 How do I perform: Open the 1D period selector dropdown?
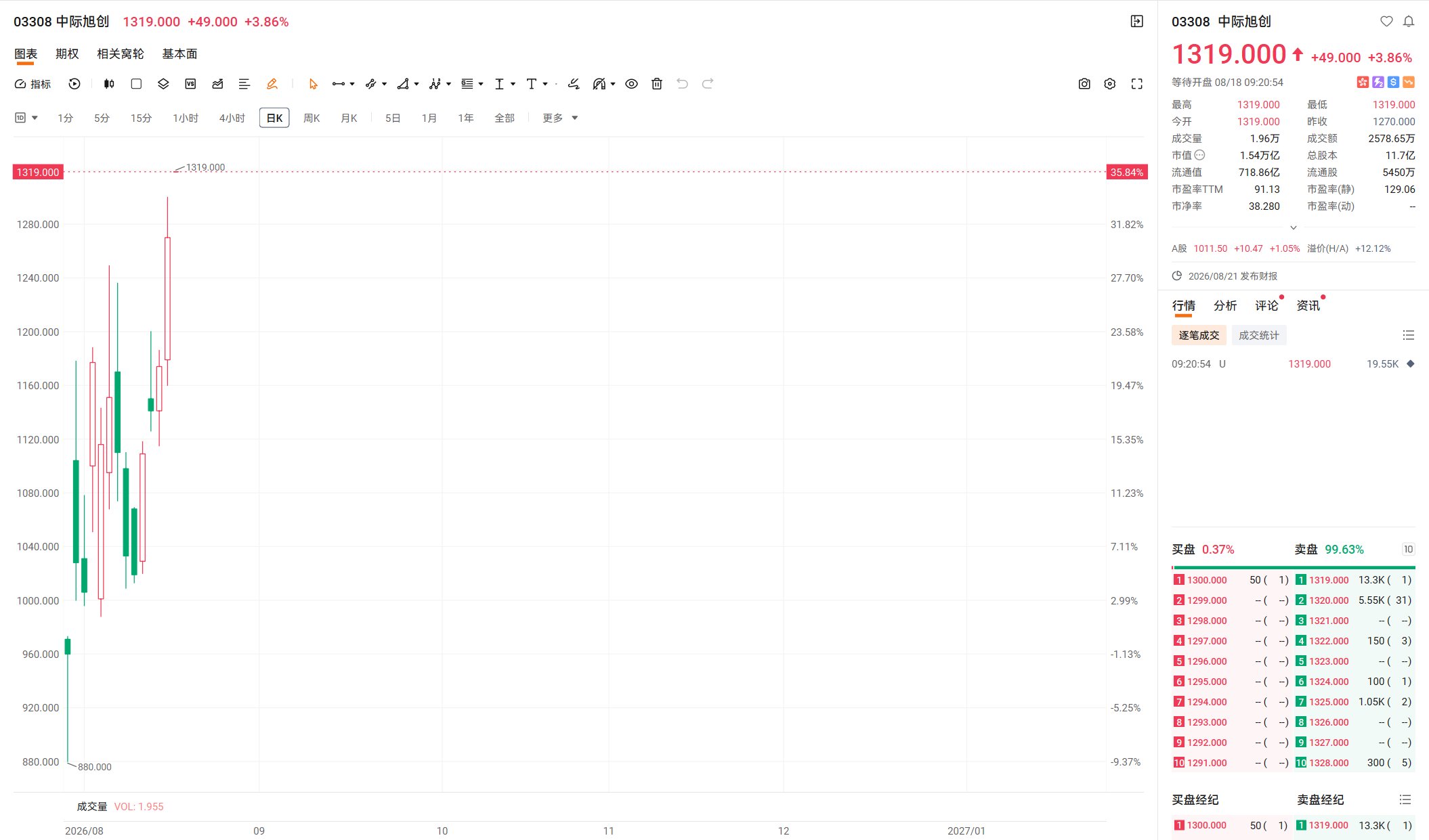tap(26, 118)
